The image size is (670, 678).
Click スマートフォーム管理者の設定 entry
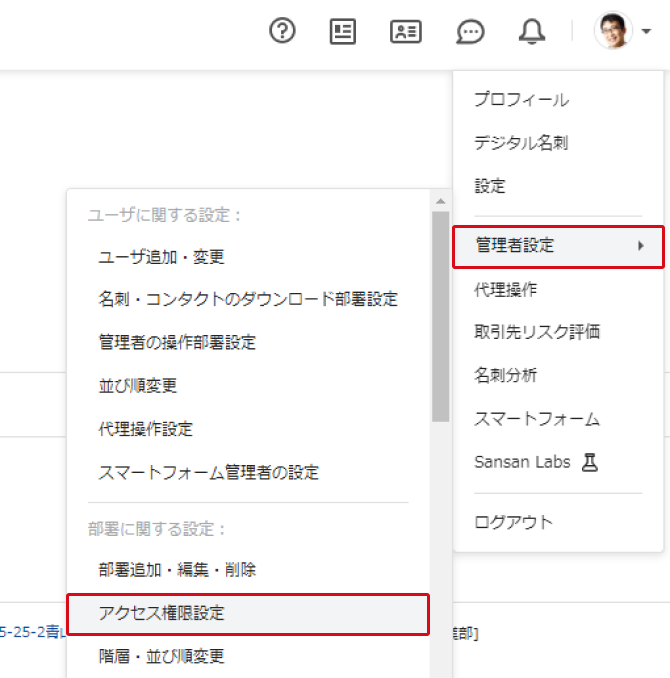point(209,472)
